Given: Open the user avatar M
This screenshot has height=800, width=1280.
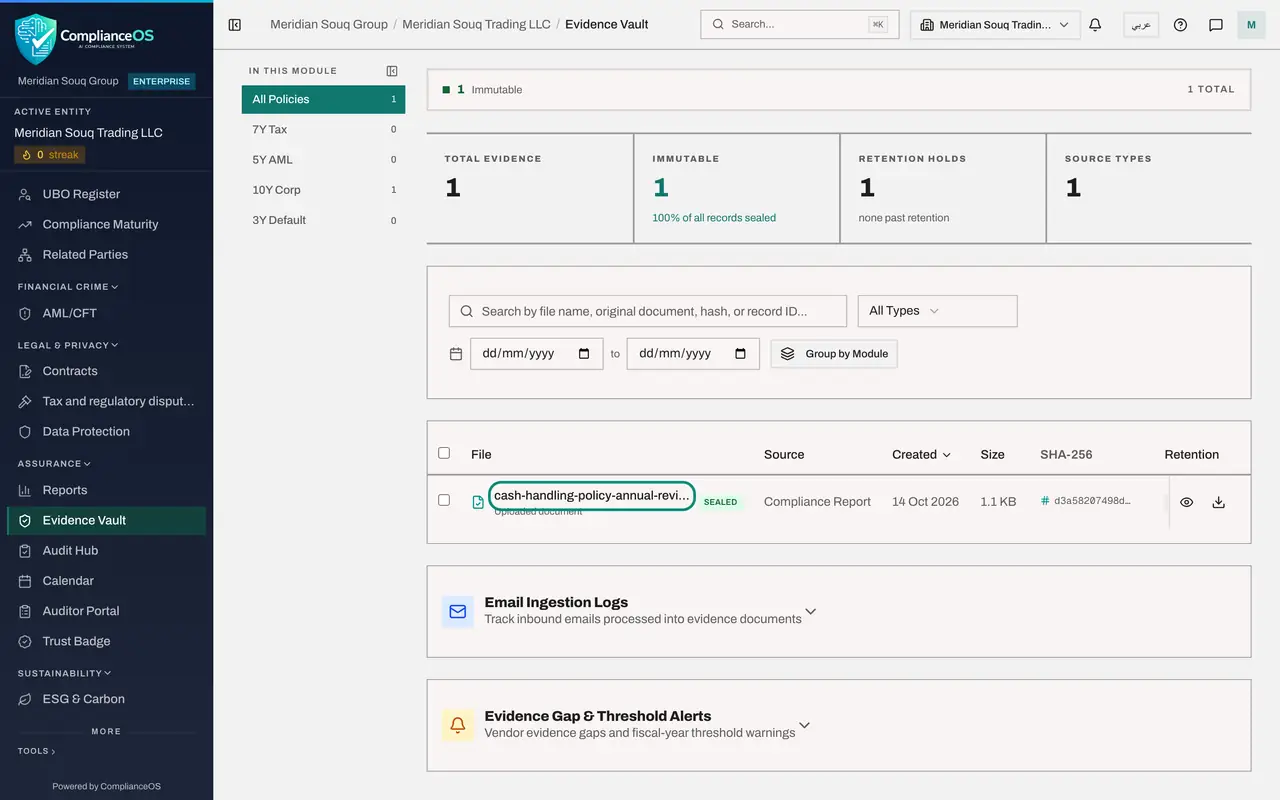Looking at the screenshot, I should (x=1251, y=25).
